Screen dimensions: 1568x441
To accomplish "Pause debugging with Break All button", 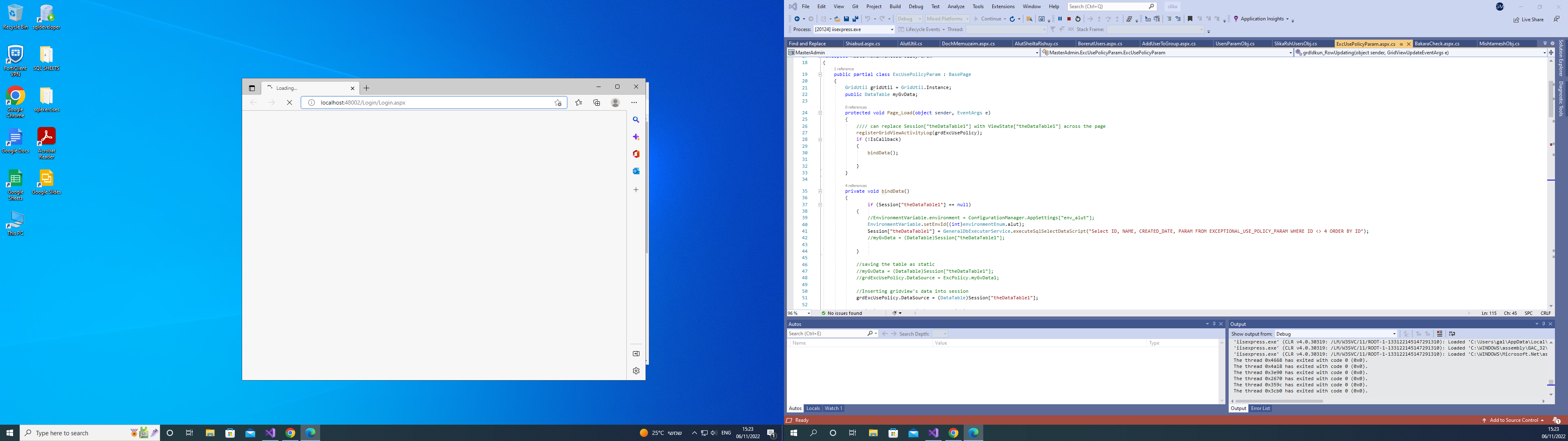I will (1060, 19).
